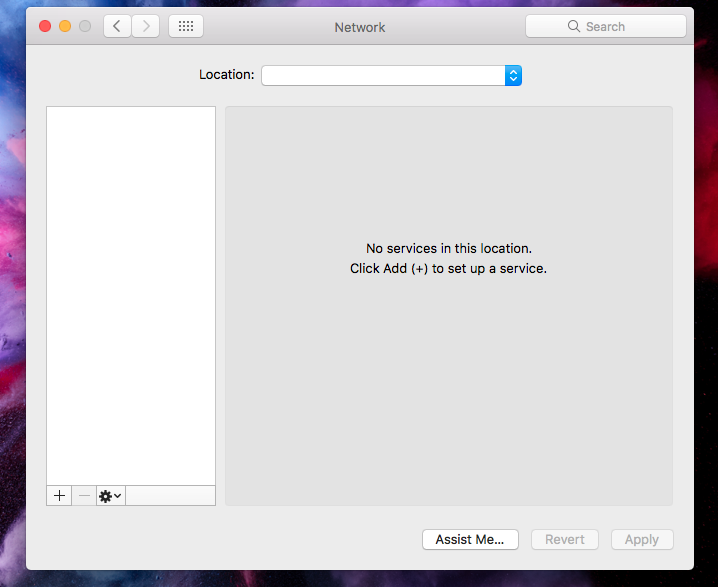This screenshot has width=718, height=587.
Task: Click the back navigation arrow
Action: [x=117, y=27]
